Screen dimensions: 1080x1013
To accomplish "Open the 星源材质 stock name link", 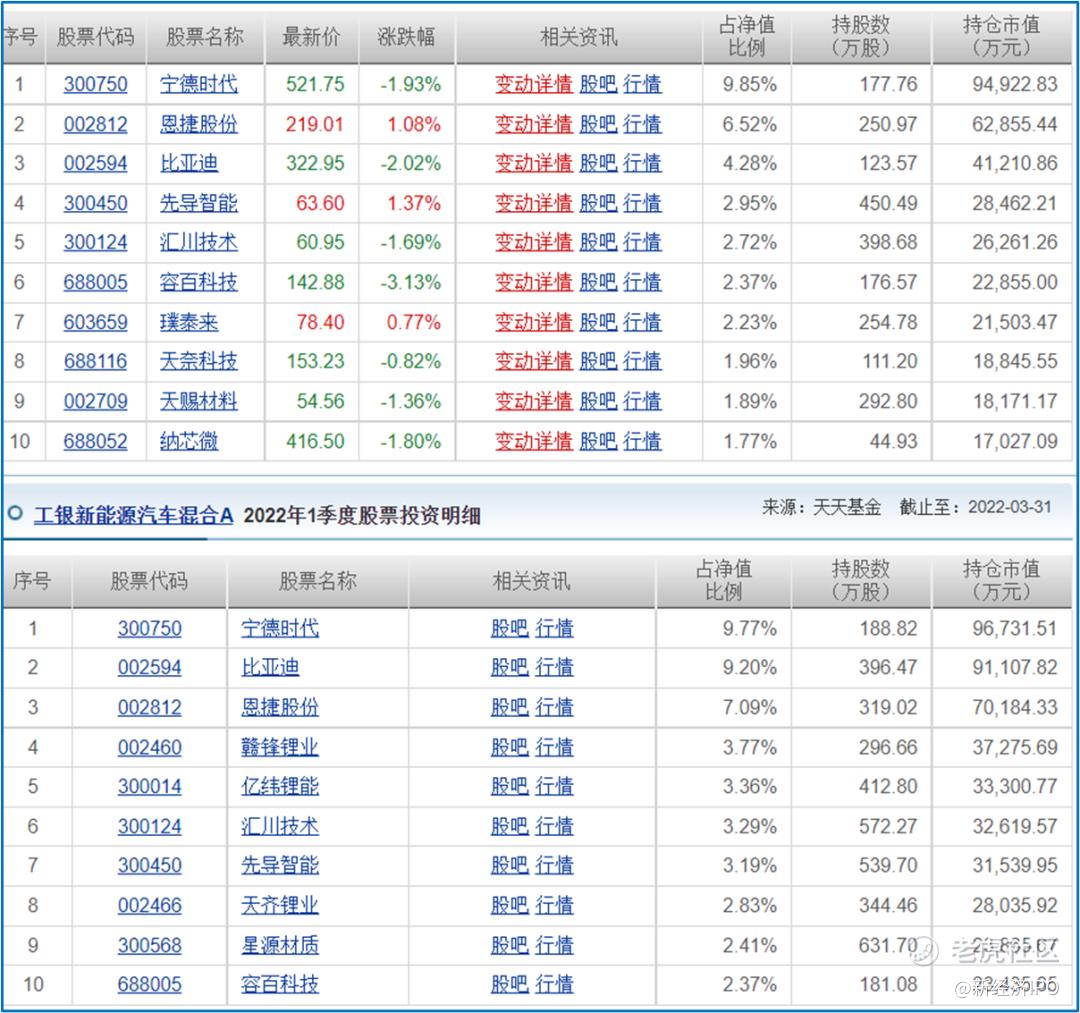I will pyautogui.click(x=280, y=946).
